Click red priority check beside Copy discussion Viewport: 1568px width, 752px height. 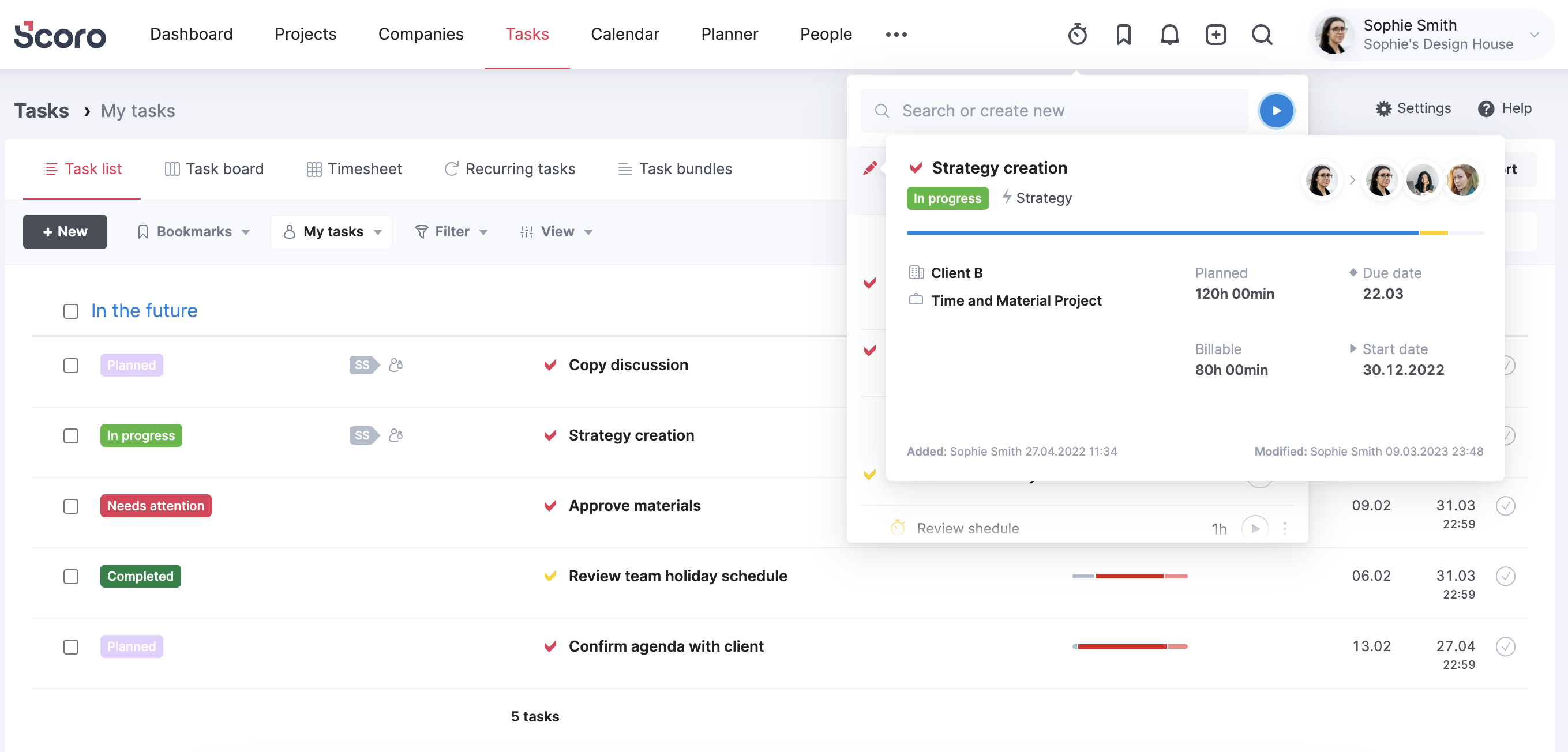click(550, 365)
